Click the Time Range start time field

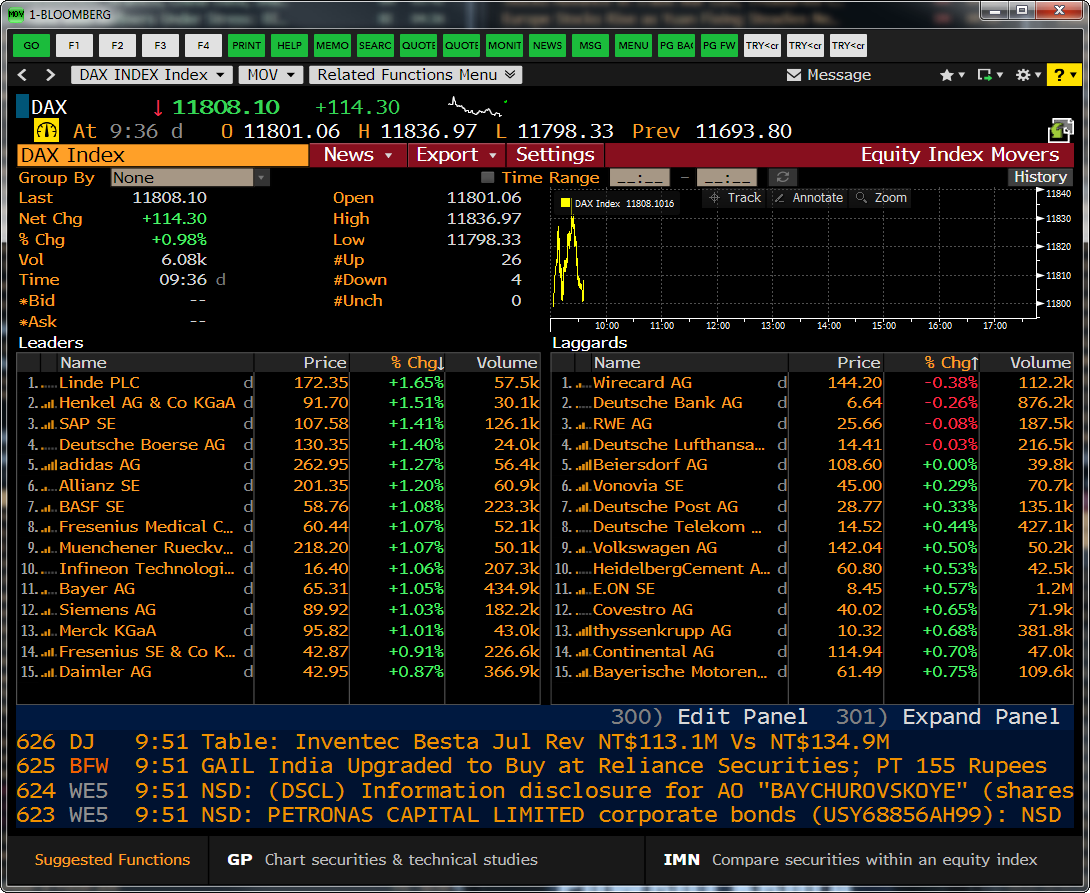[639, 178]
